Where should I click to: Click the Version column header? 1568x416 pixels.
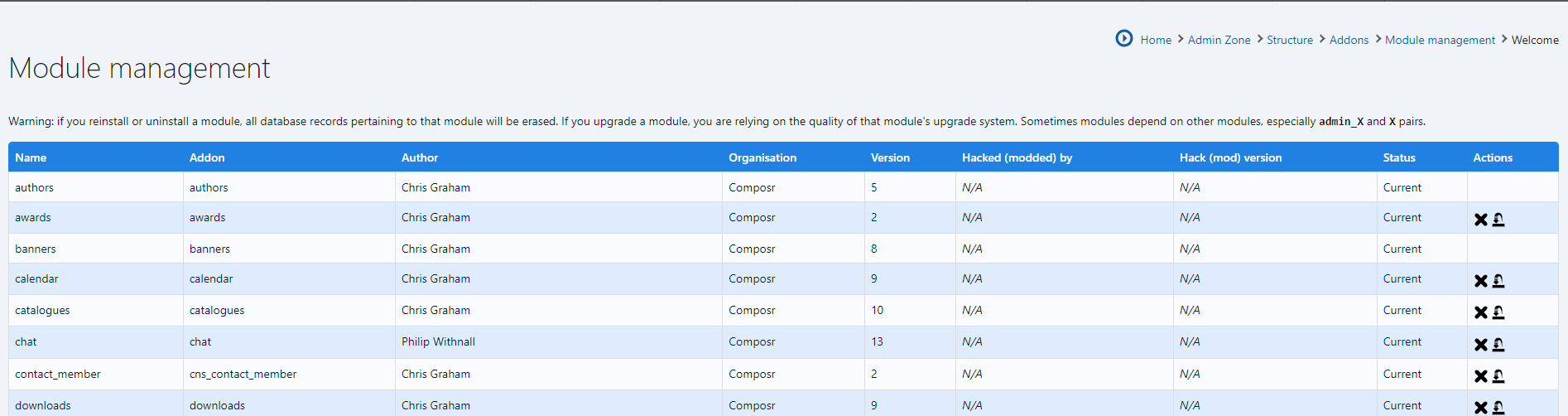point(890,157)
